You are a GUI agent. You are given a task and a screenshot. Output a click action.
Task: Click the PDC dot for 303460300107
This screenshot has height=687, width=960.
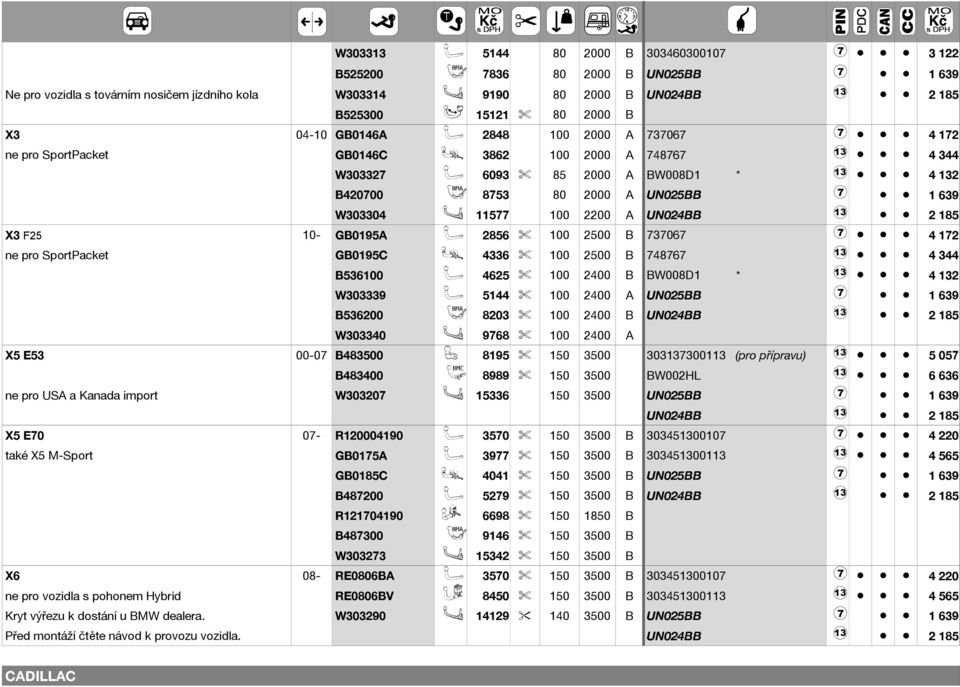click(x=861, y=53)
